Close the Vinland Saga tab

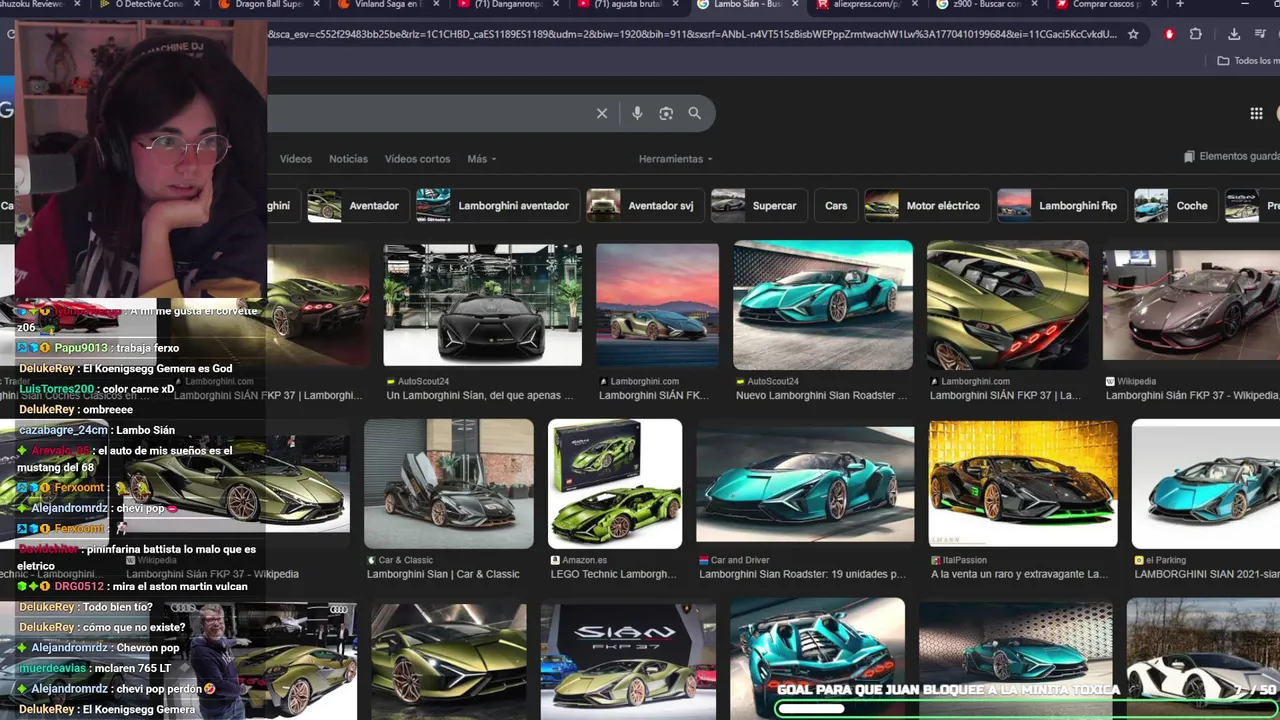pos(436,4)
